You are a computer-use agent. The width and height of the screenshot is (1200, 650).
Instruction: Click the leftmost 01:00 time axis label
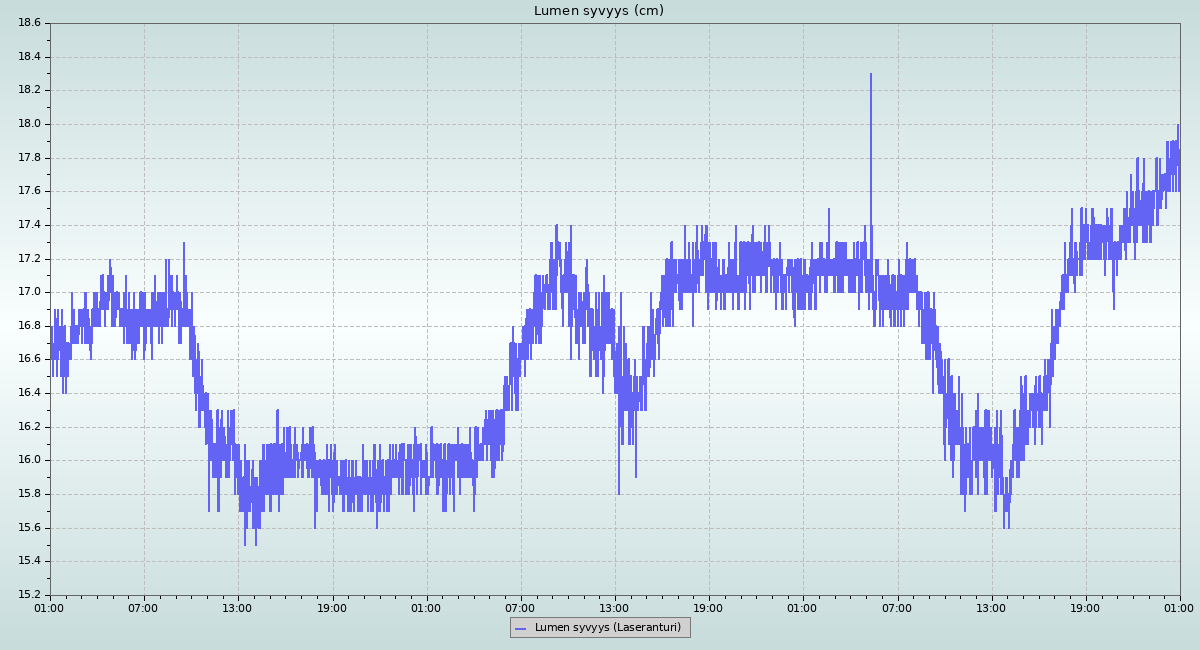(49, 607)
